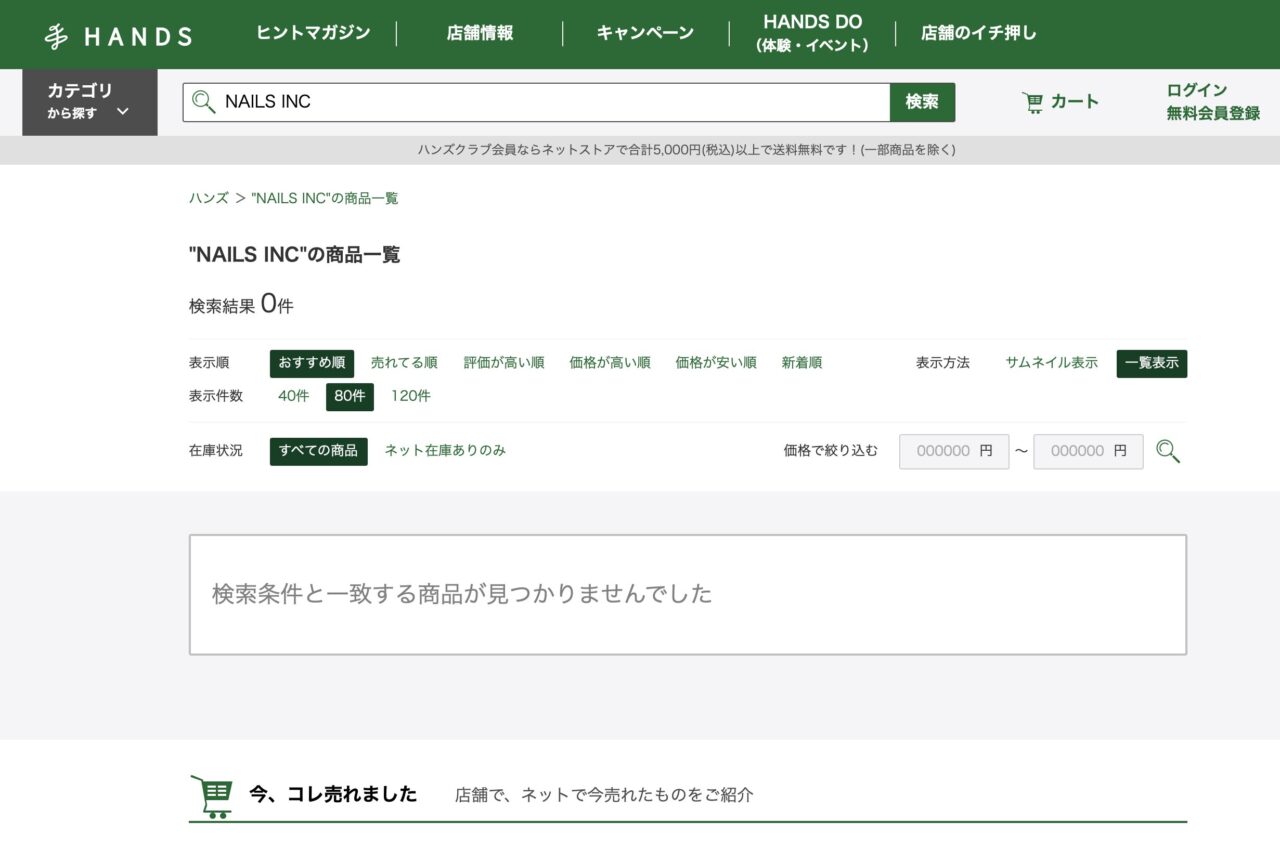Click the 価格で絞り込む label

[x=831, y=451]
